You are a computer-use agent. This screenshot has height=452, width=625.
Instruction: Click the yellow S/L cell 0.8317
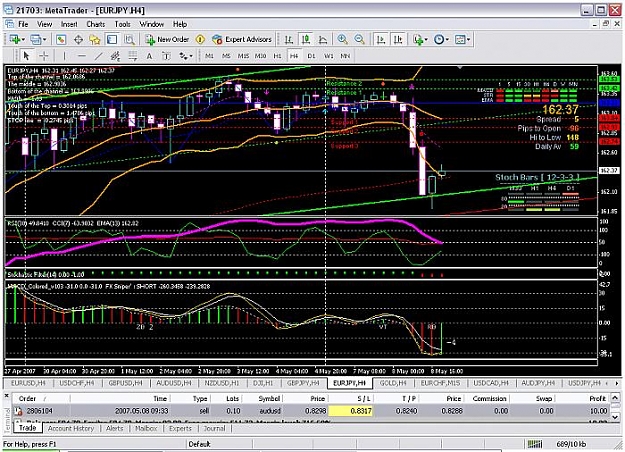point(350,411)
